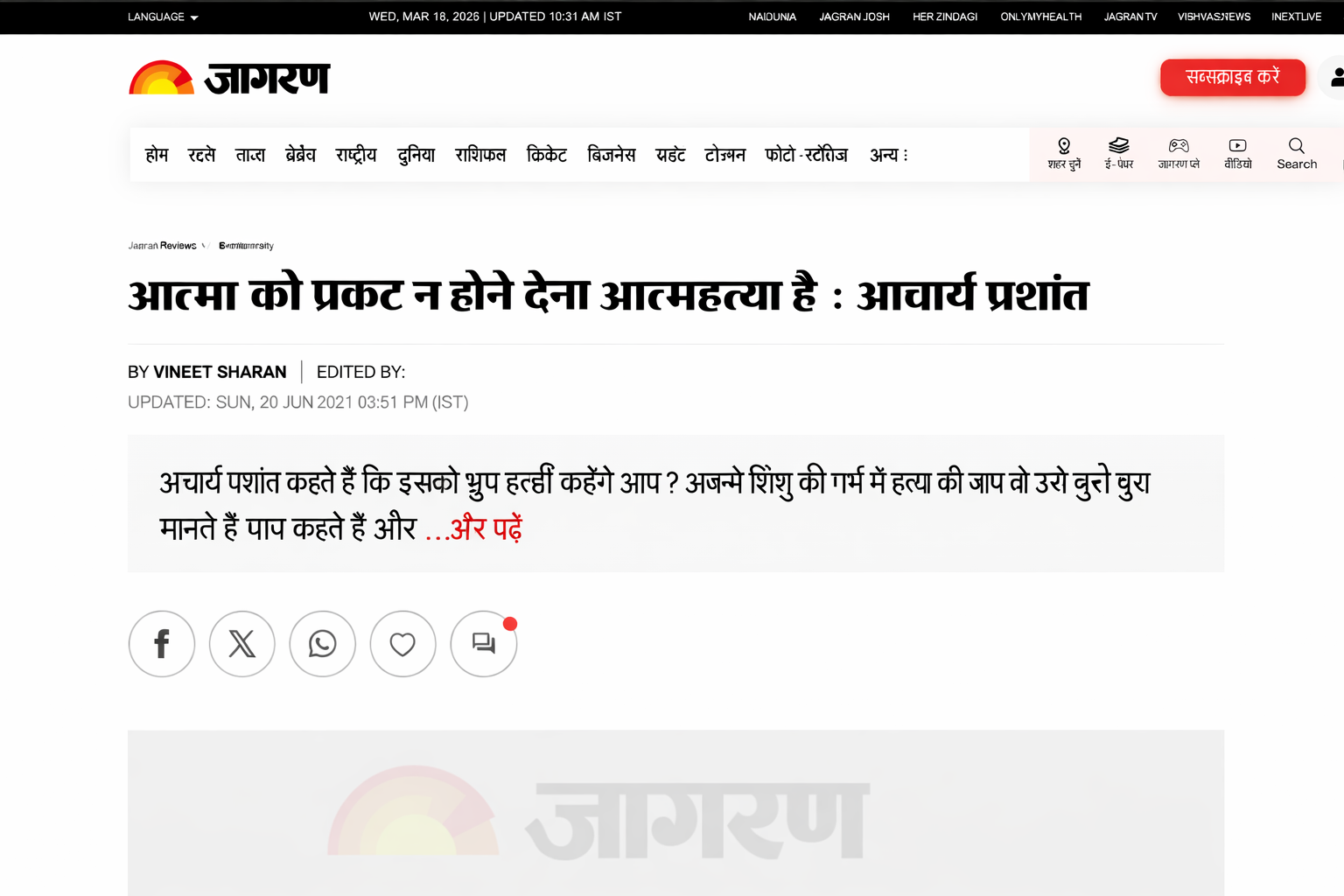Image resolution: width=1344 pixels, height=896 pixels.
Task: Open the राशिफल nav menu item
Action: coord(480,155)
